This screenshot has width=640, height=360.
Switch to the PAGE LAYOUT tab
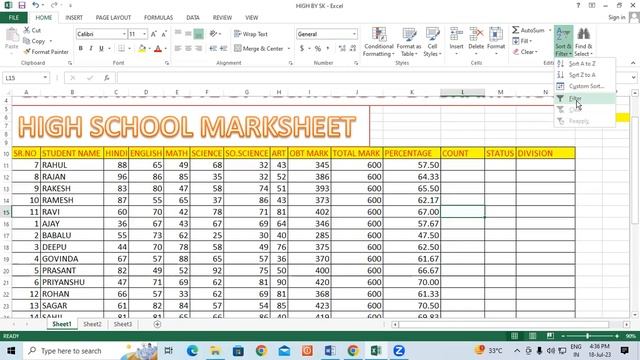coord(113,18)
